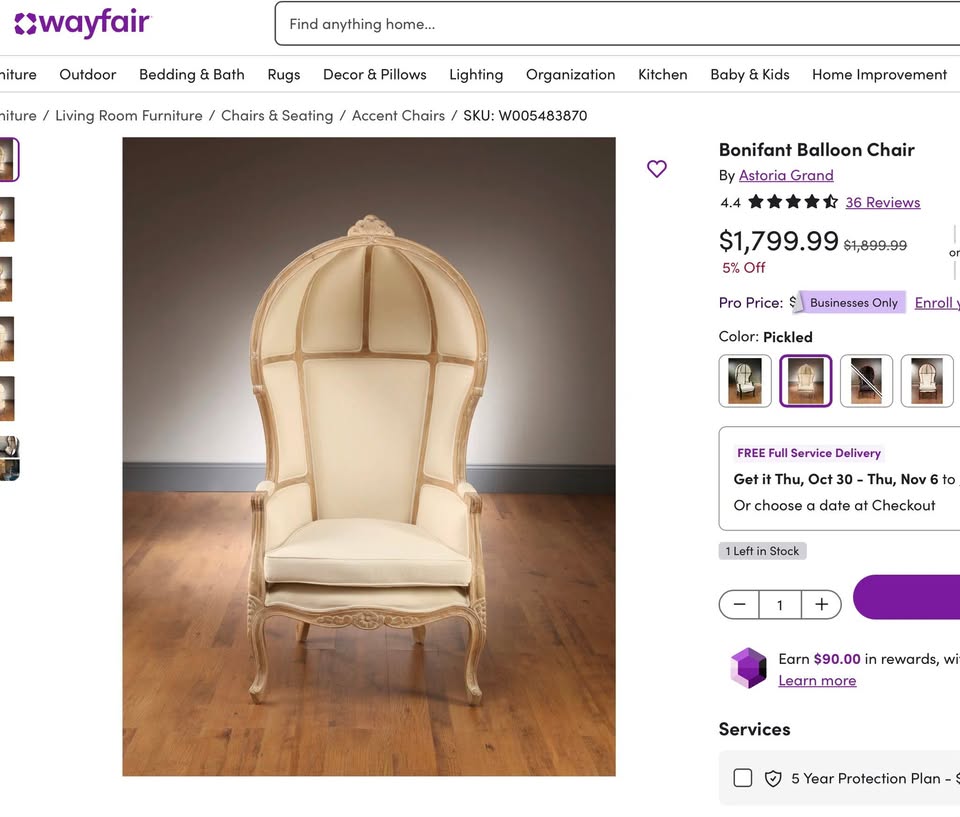Click the Find anything home search field
The image size is (960, 817).
pos(600,24)
